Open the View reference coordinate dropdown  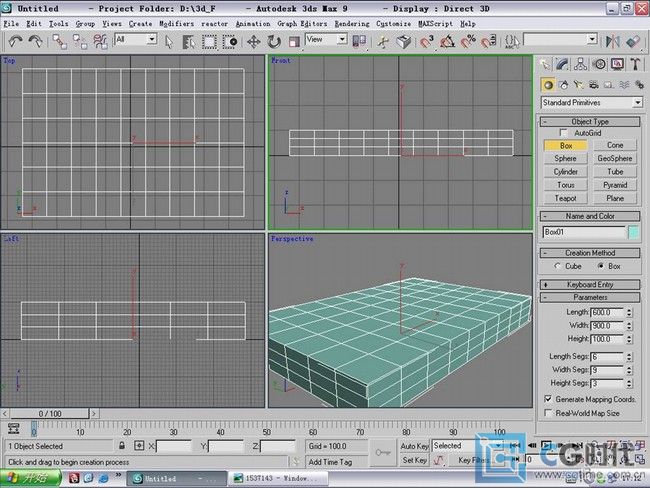click(342, 39)
